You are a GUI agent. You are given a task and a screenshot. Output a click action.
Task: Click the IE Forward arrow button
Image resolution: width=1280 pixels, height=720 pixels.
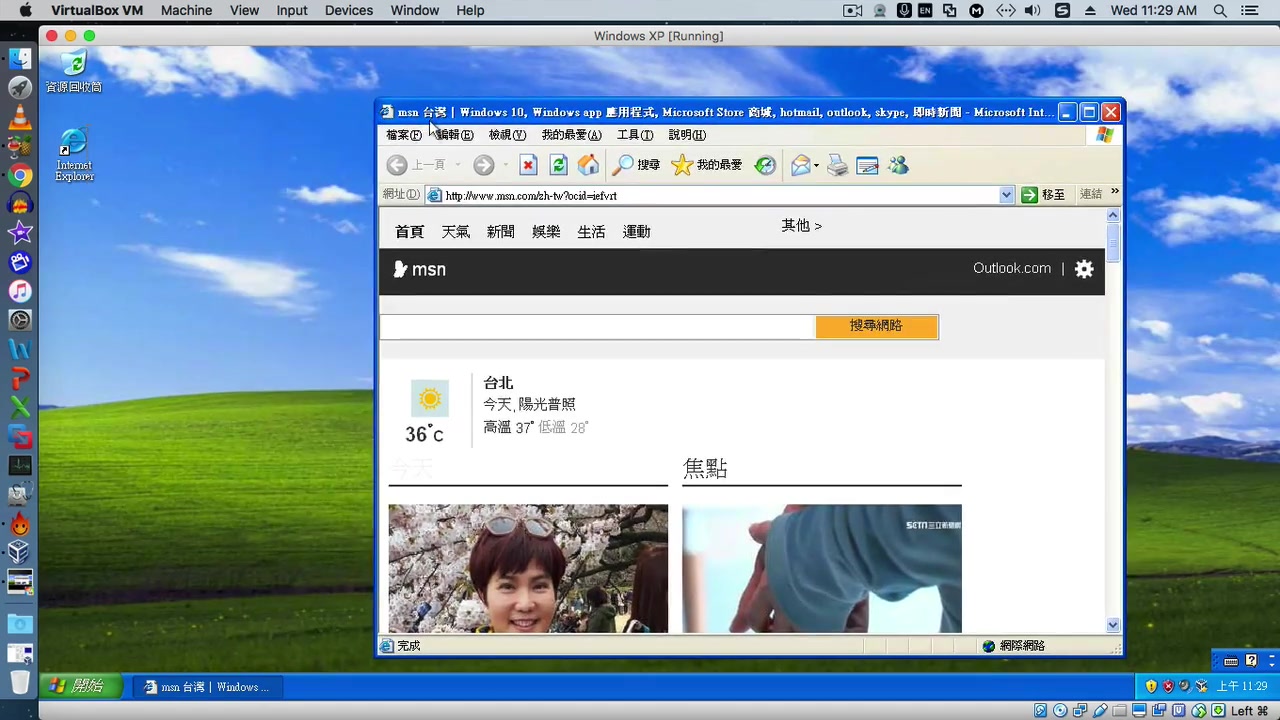click(484, 165)
